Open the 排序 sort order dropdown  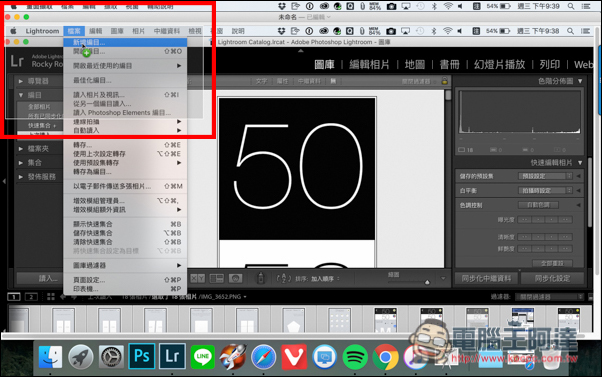(325, 279)
